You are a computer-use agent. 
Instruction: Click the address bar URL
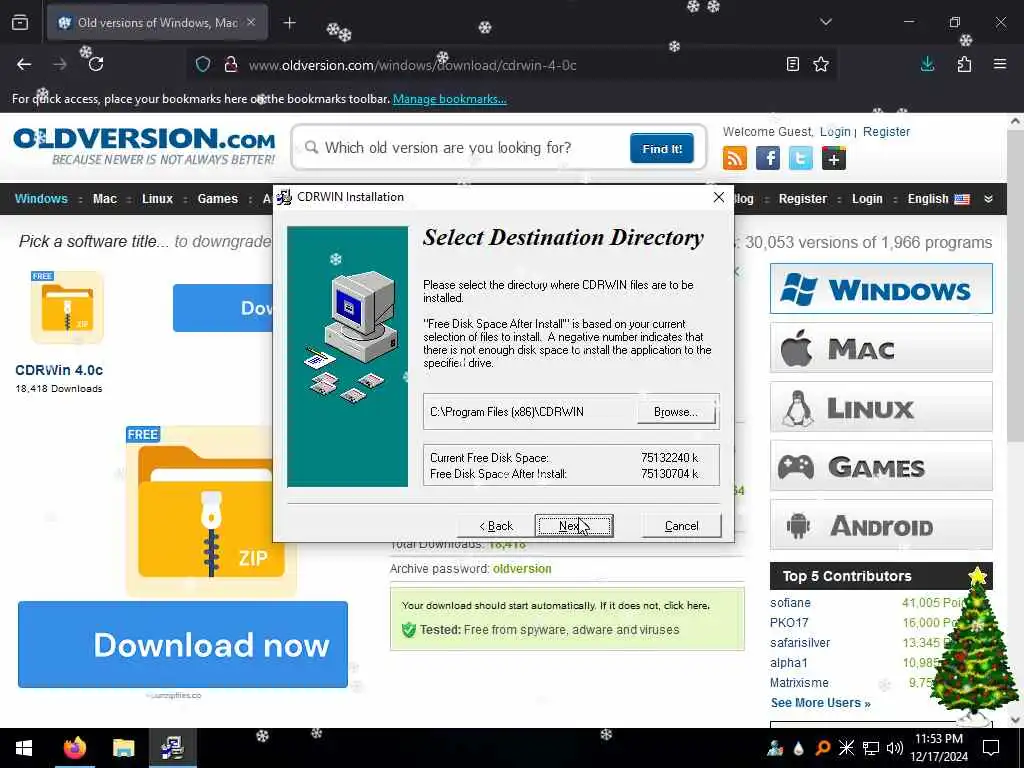tap(412, 65)
